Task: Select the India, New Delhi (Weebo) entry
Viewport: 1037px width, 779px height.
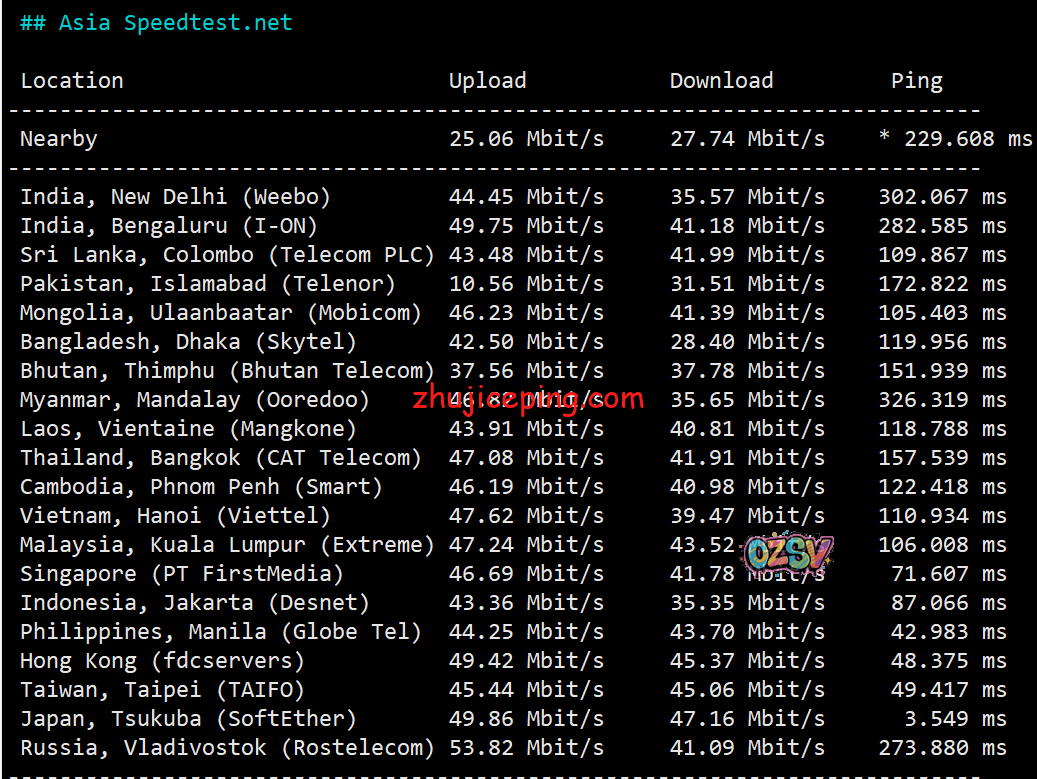Action: (x=175, y=197)
